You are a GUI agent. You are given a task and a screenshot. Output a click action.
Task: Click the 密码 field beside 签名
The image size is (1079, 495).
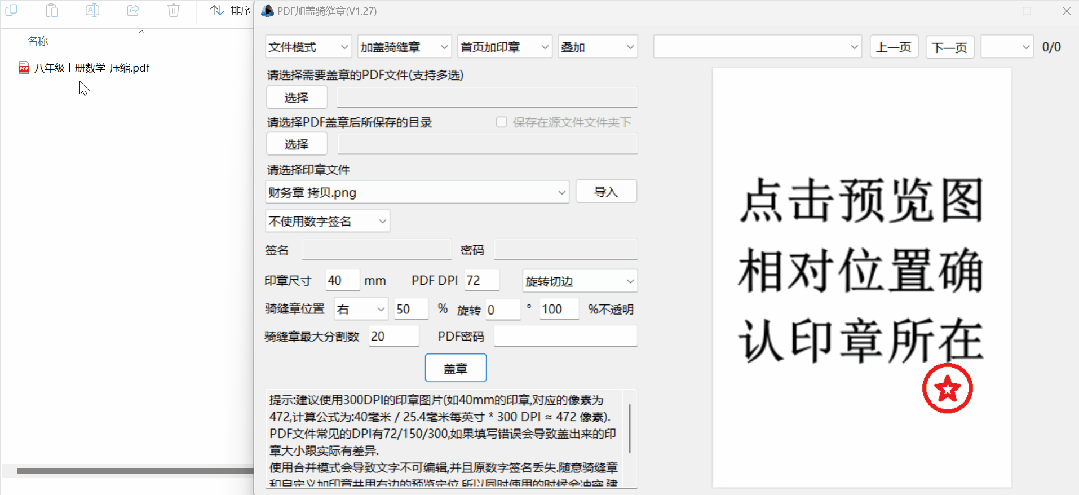tap(566, 249)
